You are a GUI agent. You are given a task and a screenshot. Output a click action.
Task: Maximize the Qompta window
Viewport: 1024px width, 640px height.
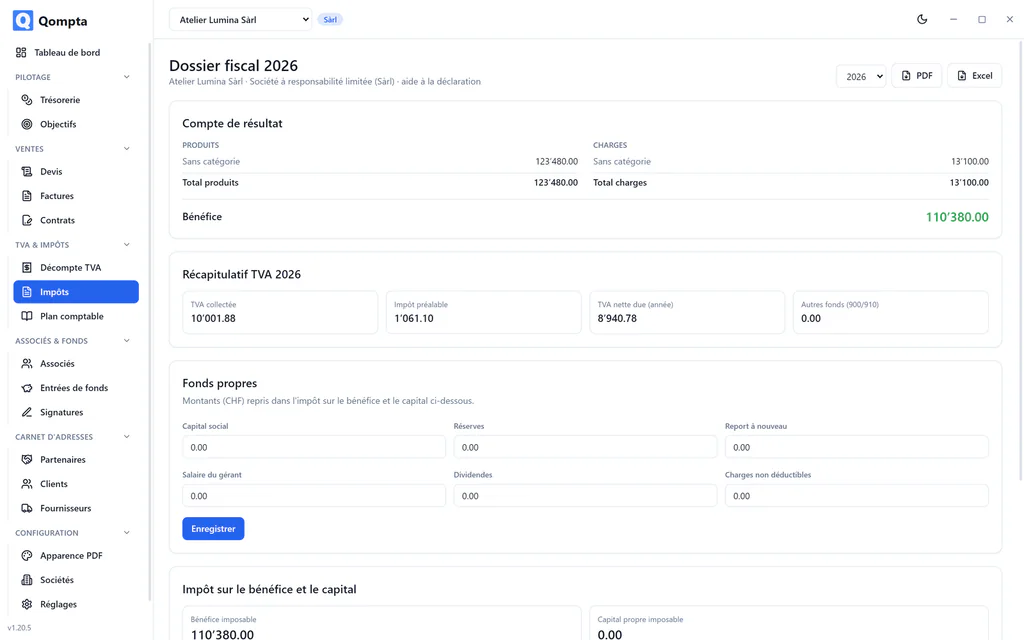pos(982,20)
